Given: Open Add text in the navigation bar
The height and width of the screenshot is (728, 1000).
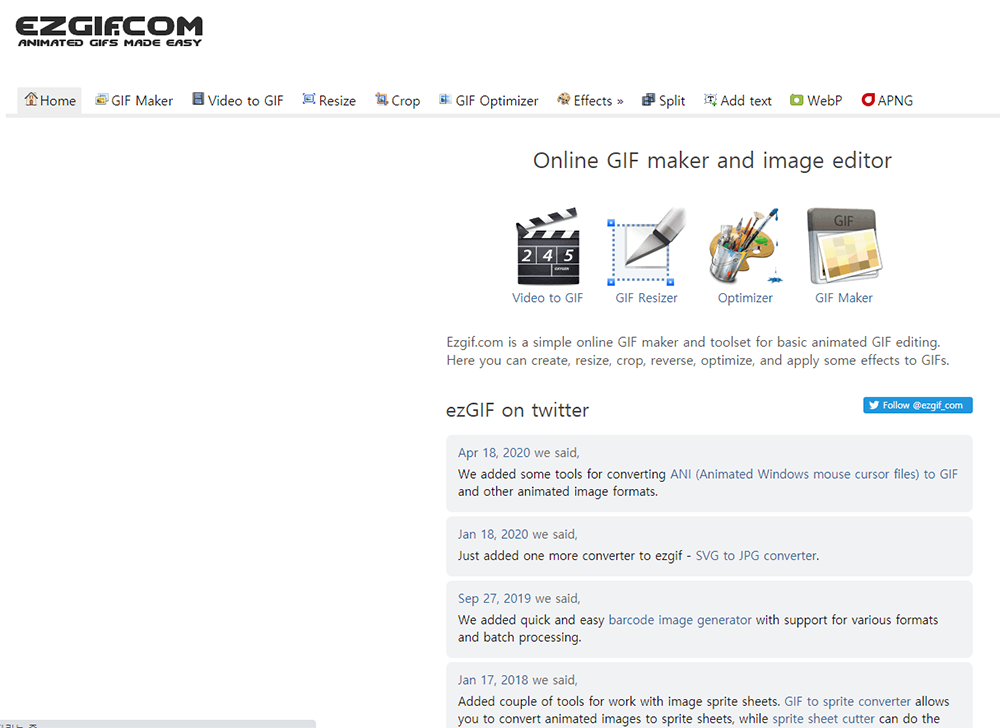Looking at the screenshot, I should pos(737,101).
